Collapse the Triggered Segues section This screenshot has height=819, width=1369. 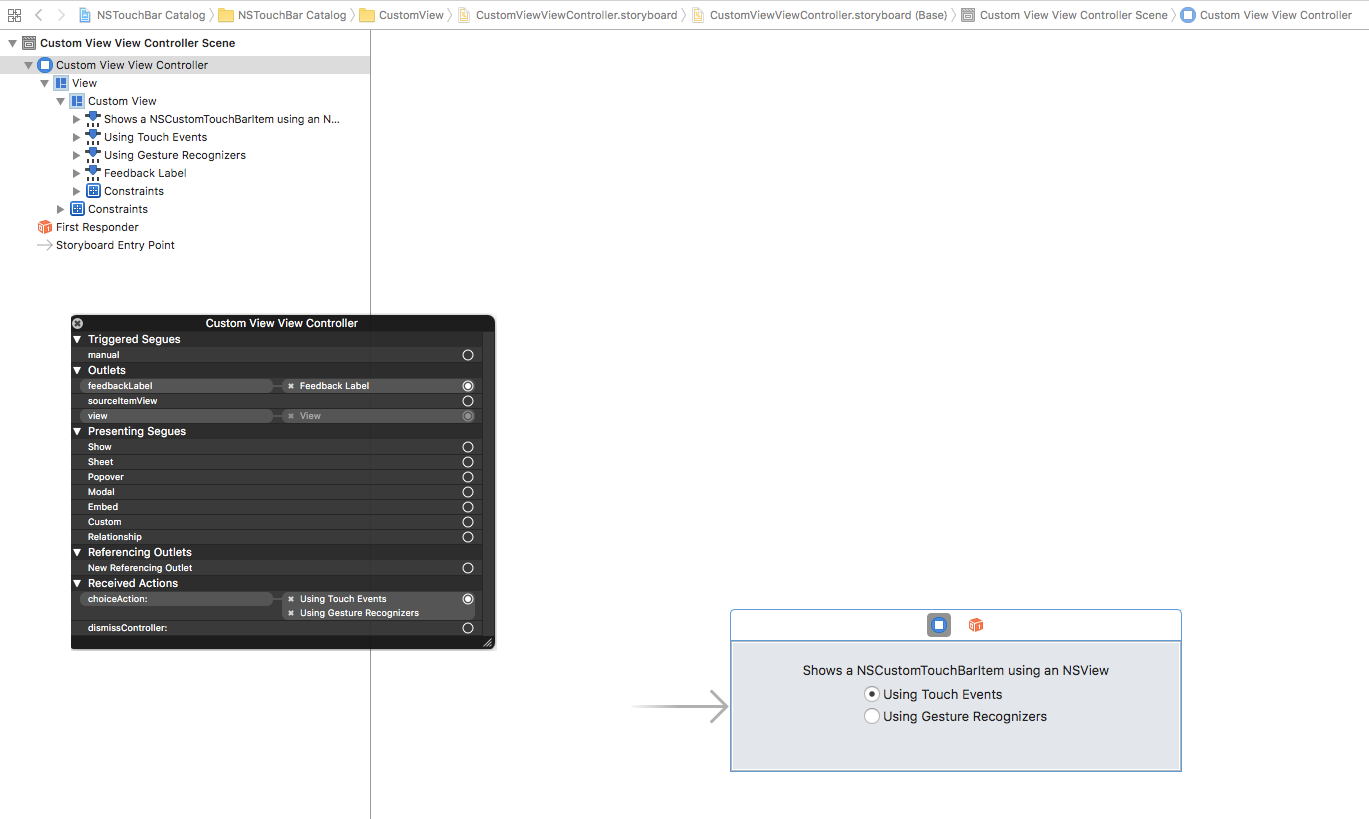[x=78, y=339]
